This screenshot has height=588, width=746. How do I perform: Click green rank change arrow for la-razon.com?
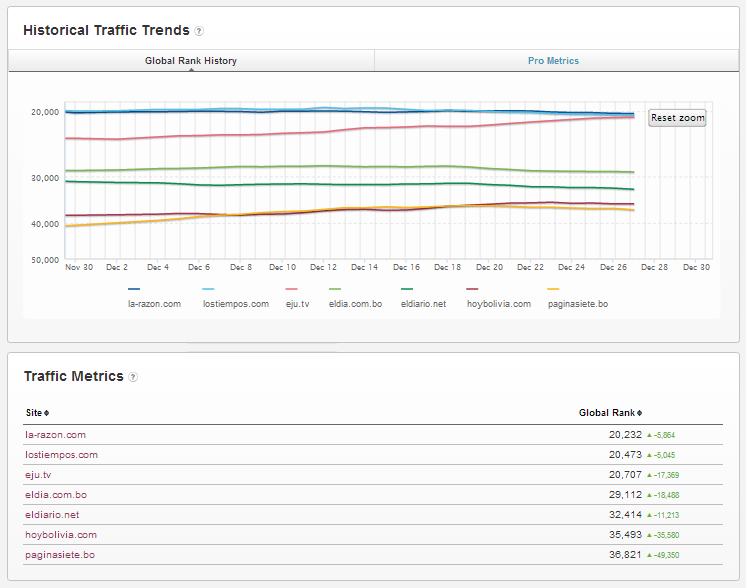pos(649,435)
